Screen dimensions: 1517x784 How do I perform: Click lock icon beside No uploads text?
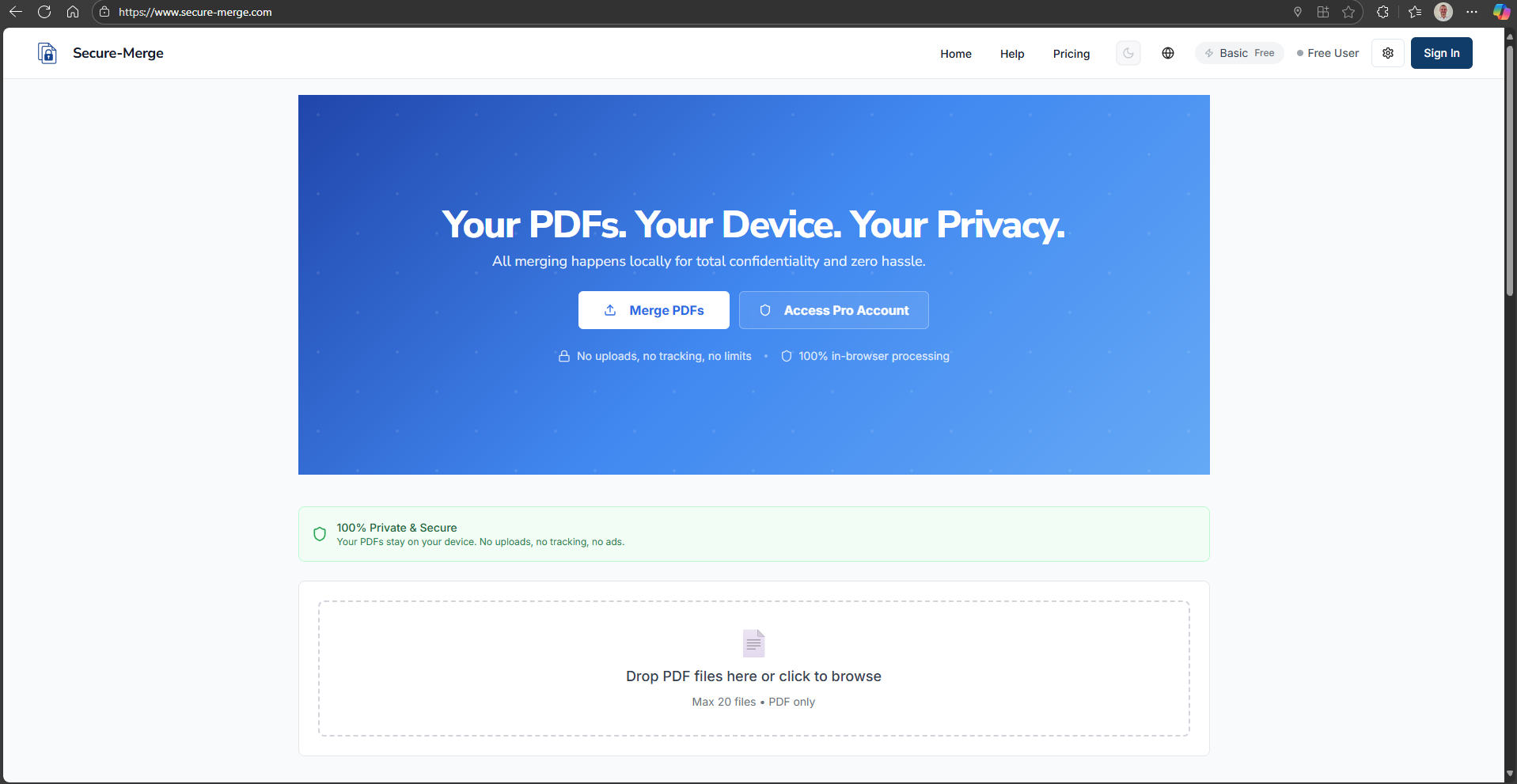coord(564,356)
